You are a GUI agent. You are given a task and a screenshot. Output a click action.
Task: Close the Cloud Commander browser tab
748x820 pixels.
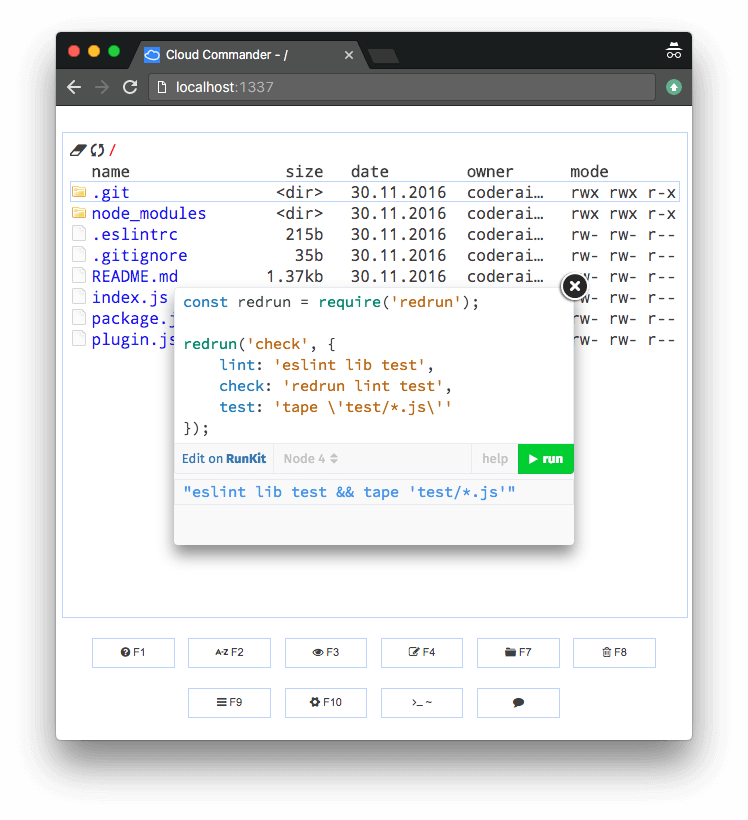(x=349, y=55)
